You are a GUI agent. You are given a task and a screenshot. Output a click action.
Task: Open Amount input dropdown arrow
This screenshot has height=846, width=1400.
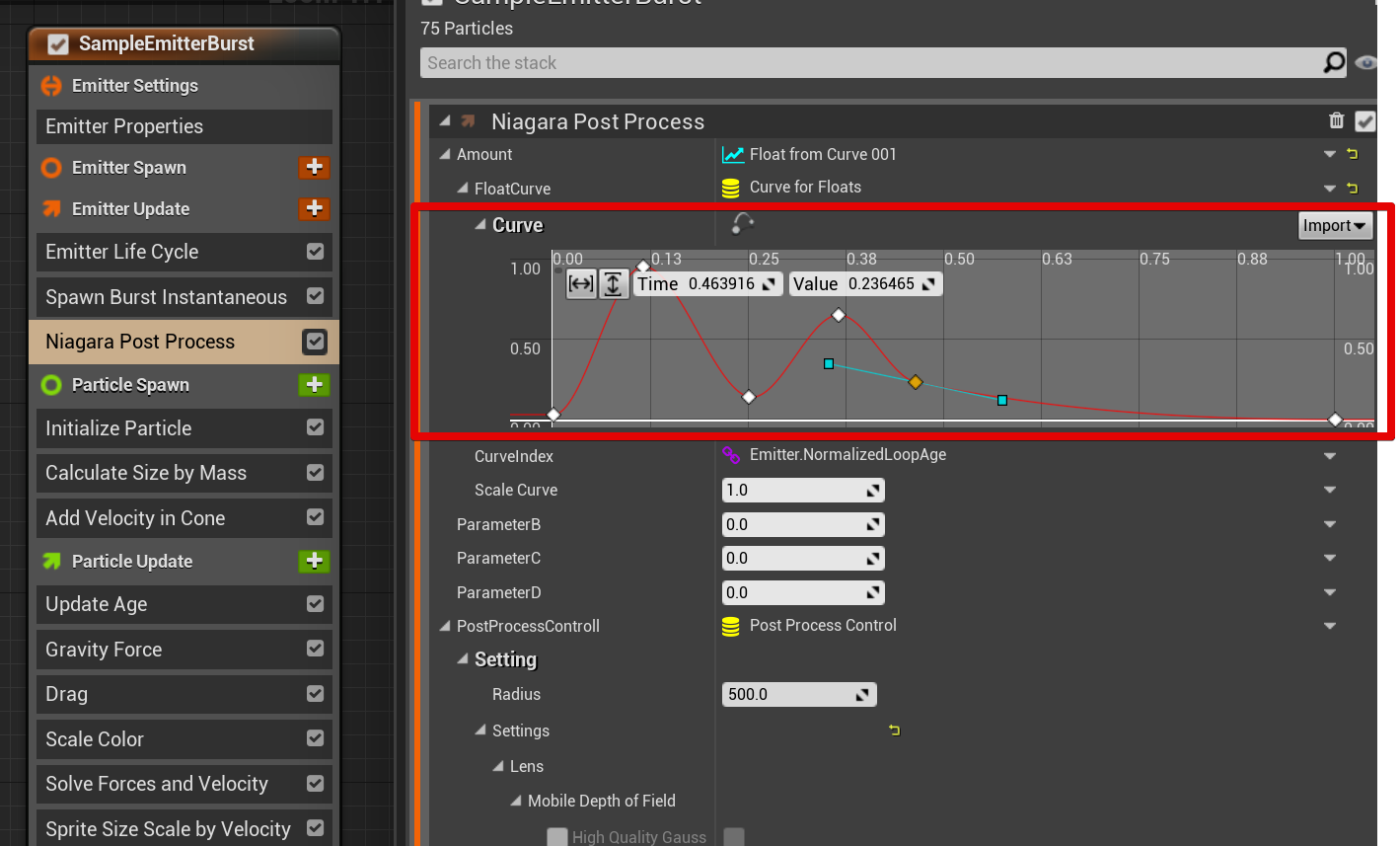tap(1330, 155)
